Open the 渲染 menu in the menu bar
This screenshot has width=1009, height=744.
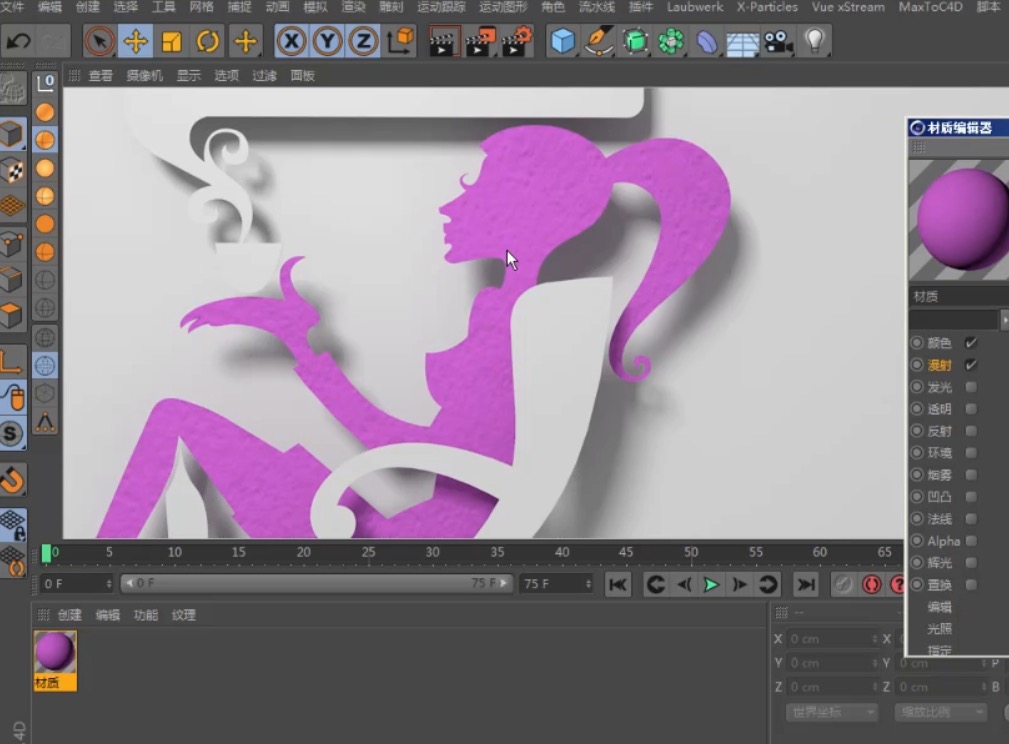353,8
